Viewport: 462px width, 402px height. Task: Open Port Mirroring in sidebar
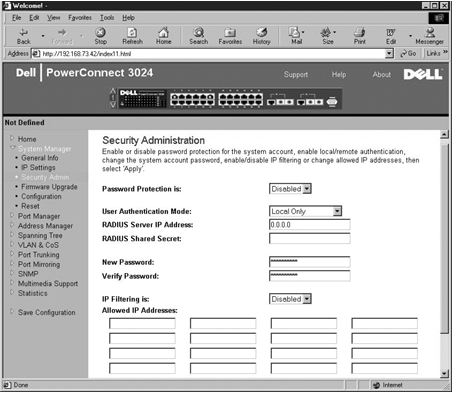click(x=39, y=264)
